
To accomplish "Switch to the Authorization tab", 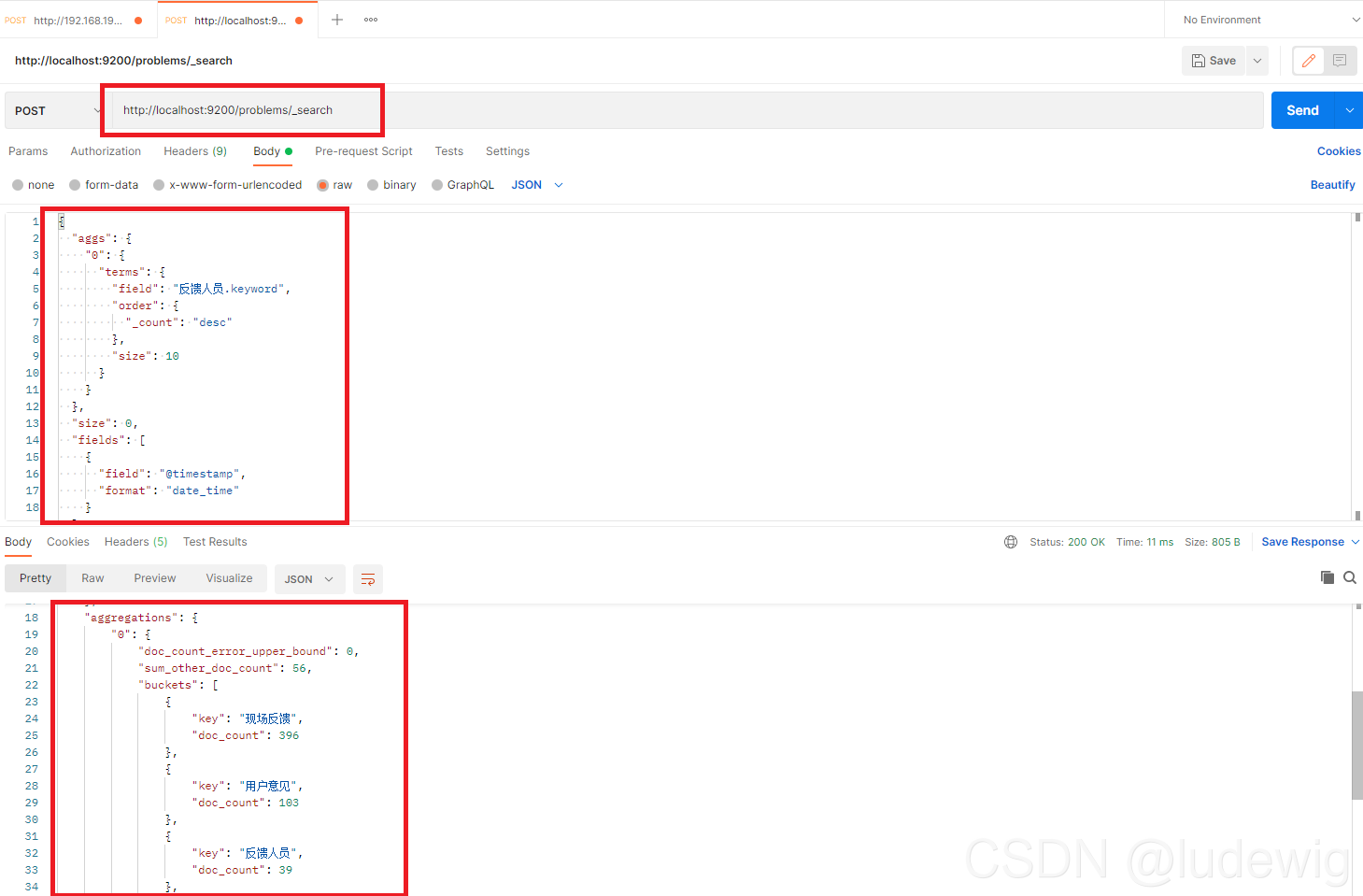I will click(106, 151).
